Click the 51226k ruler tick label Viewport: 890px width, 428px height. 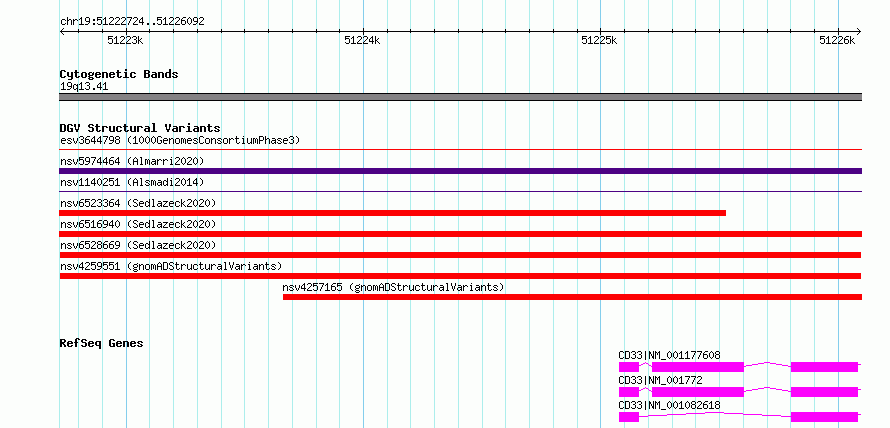pos(837,40)
